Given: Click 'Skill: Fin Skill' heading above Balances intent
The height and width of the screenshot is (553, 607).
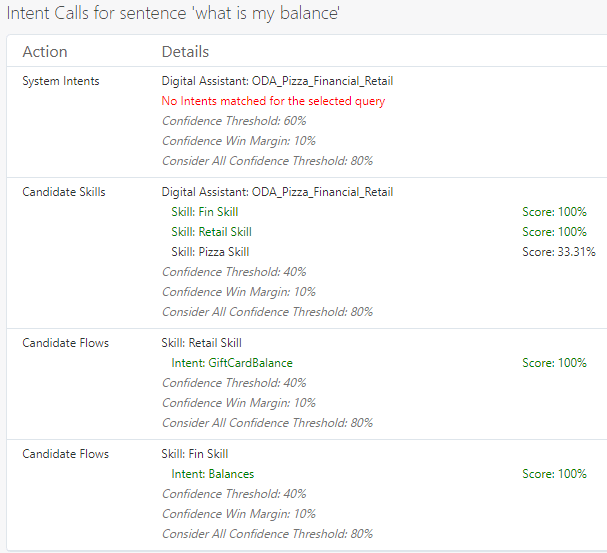Looking at the screenshot, I should tap(195, 454).
